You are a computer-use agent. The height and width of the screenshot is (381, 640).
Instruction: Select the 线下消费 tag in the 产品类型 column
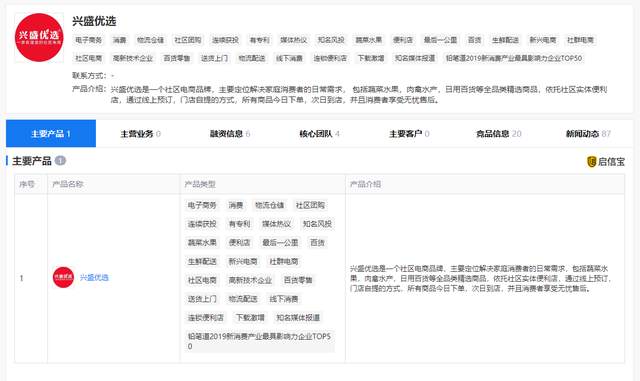(x=284, y=299)
